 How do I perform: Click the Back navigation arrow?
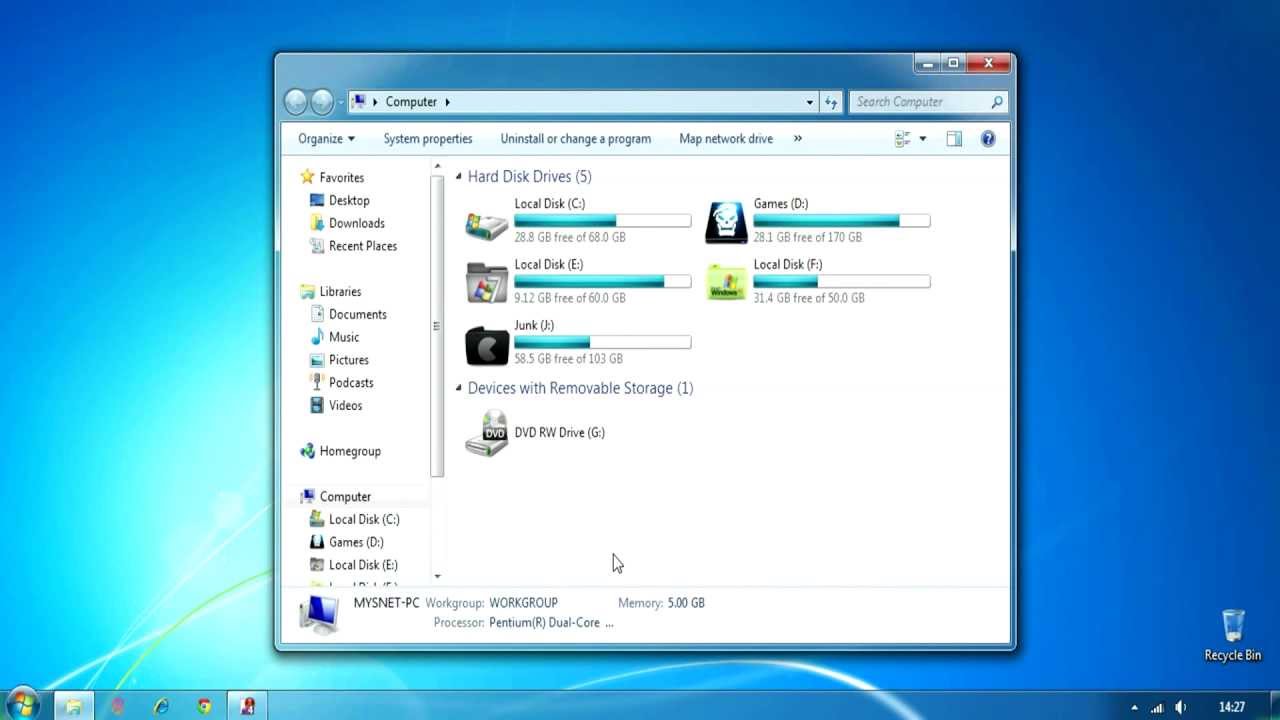(295, 101)
